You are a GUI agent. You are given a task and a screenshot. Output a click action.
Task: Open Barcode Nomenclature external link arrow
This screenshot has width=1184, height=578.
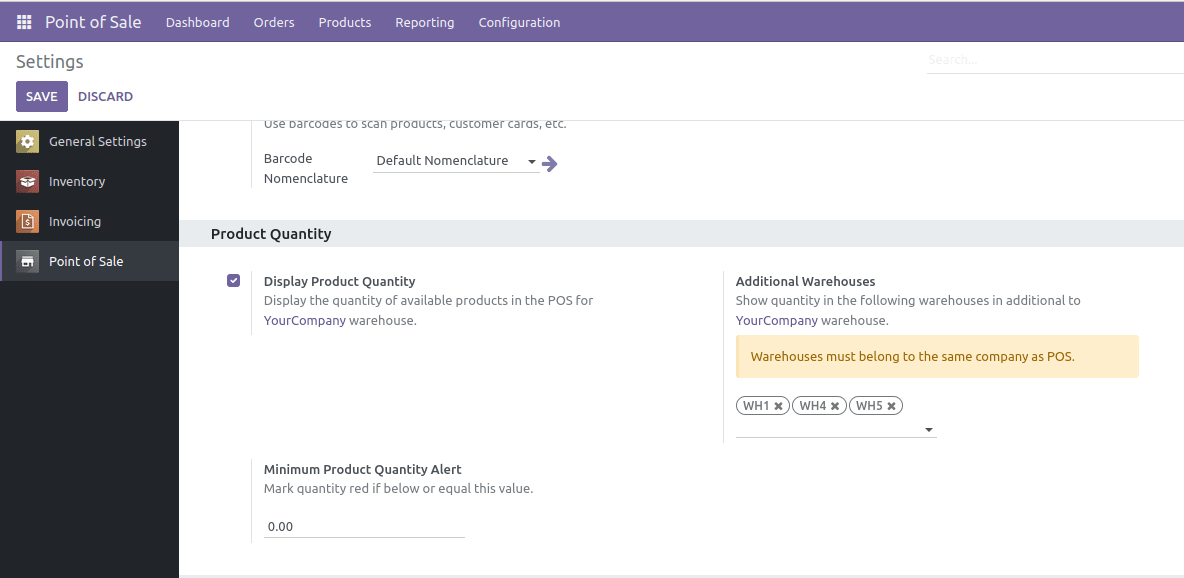pyautogui.click(x=550, y=164)
